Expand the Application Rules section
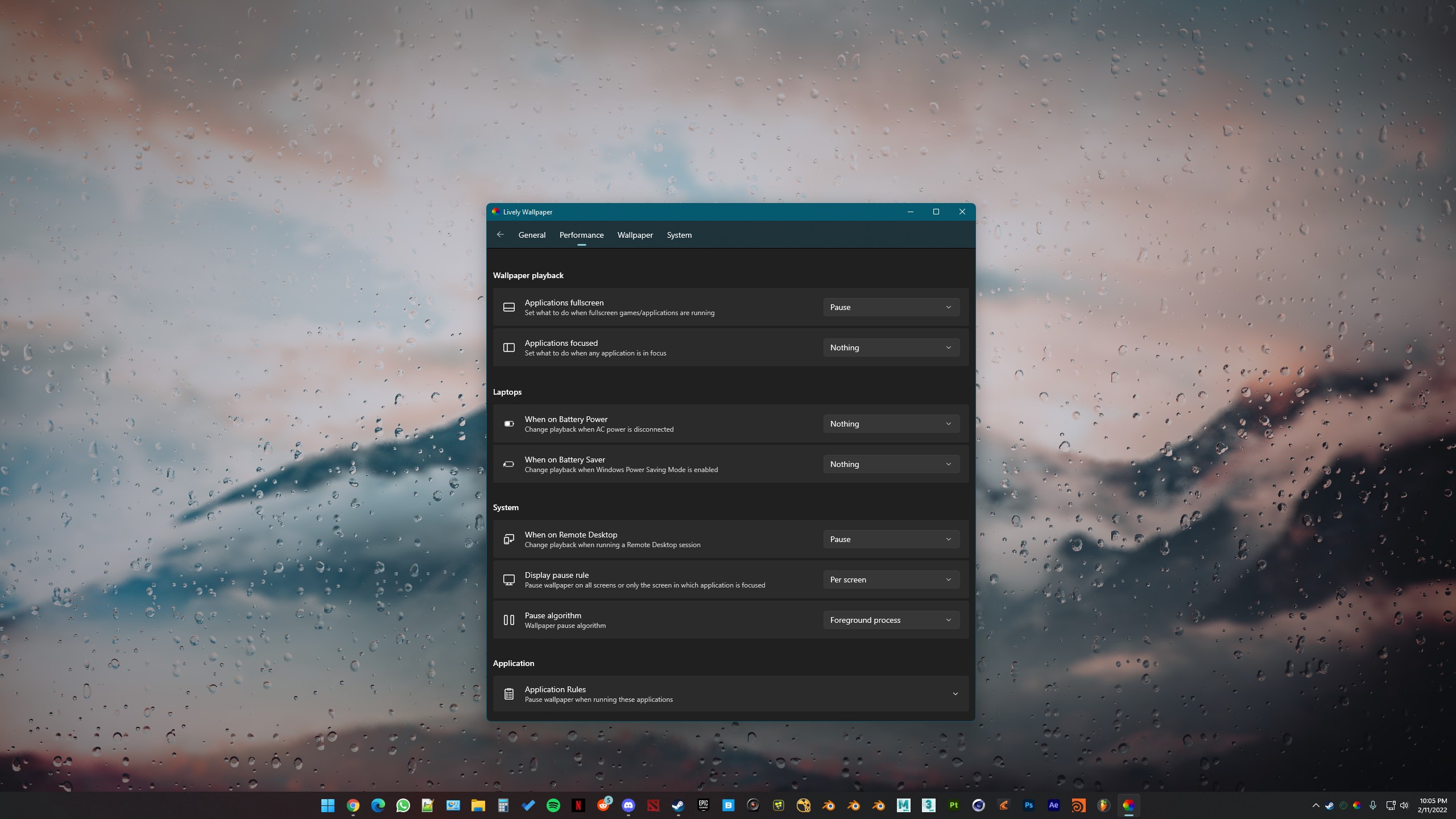The image size is (1456, 819). (x=955, y=693)
